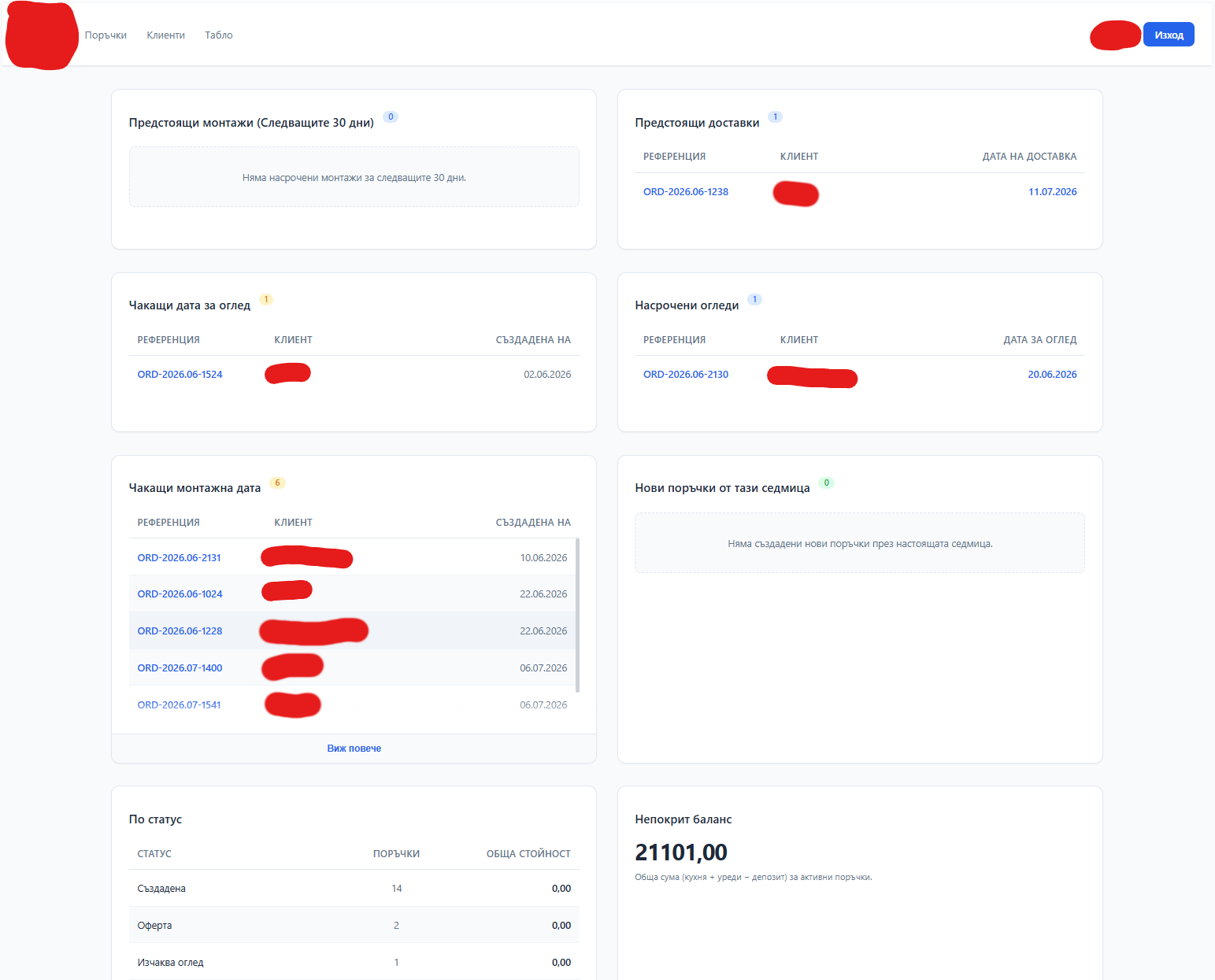Open order ORD-2026.07-1400

point(180,668)
